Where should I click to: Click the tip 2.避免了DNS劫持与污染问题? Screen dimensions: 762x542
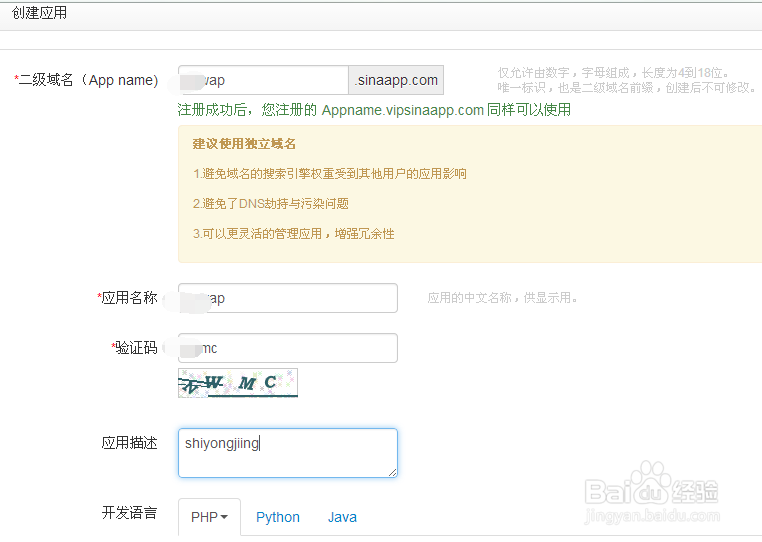(271, 204)
